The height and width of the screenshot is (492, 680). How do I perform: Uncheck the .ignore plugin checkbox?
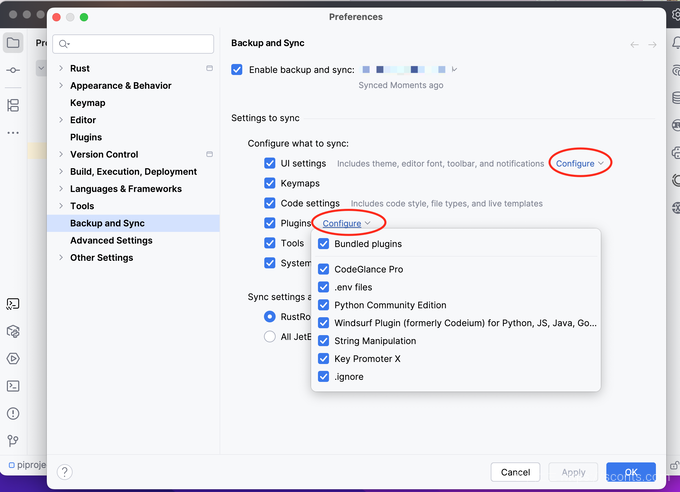tap(324, 376)
